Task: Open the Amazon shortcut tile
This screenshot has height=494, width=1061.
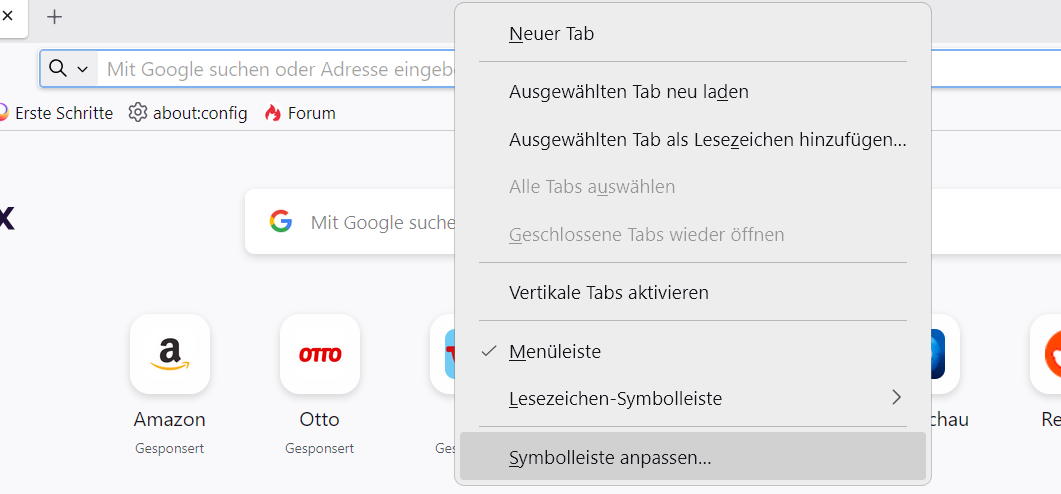Action: 170,354
